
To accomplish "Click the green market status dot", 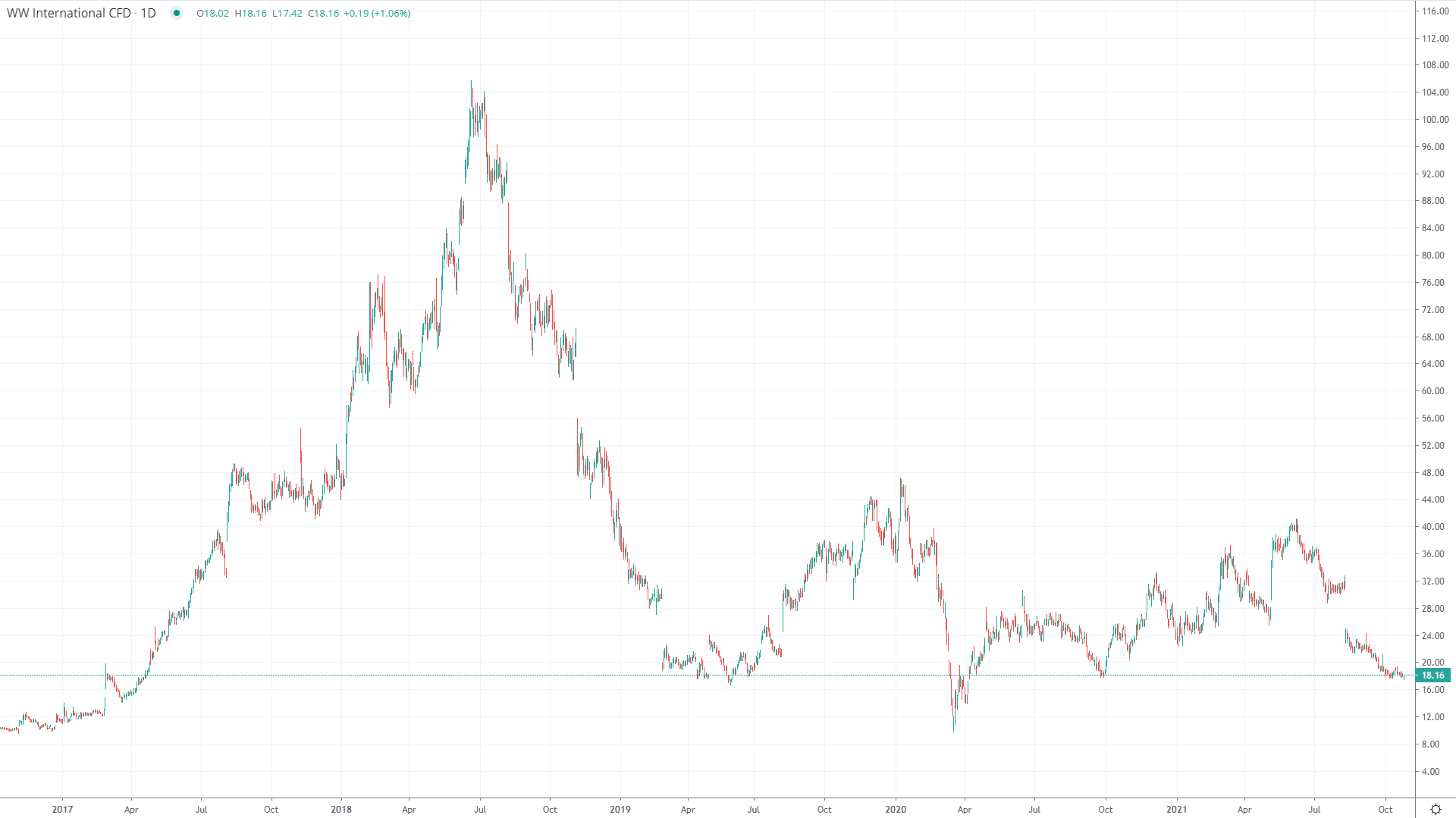I will coord(177,13).
